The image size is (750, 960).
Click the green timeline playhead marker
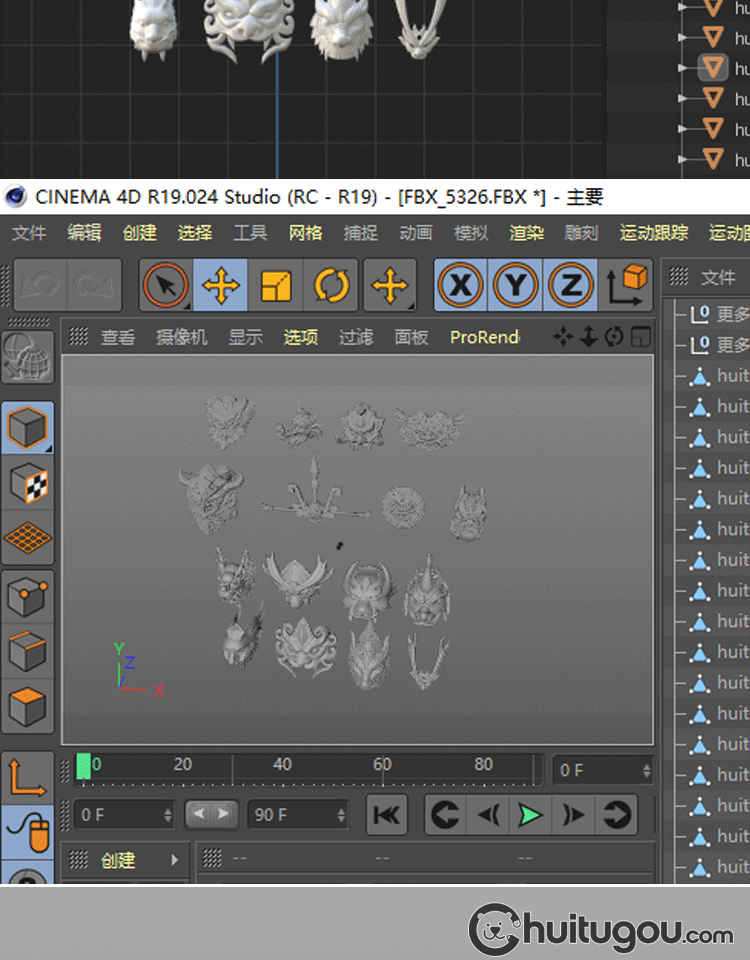(x=83, y=767)
